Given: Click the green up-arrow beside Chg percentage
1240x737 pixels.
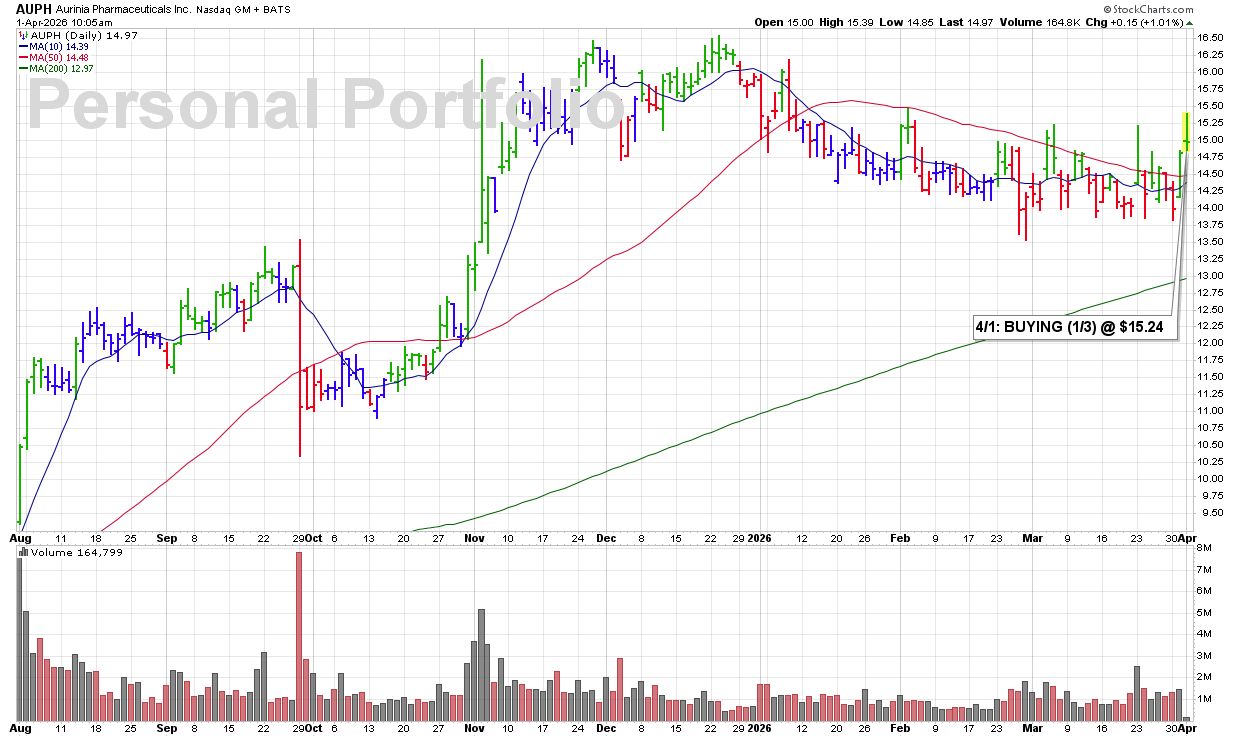Looking at the screenshot, I should [x=1188, y=23].
